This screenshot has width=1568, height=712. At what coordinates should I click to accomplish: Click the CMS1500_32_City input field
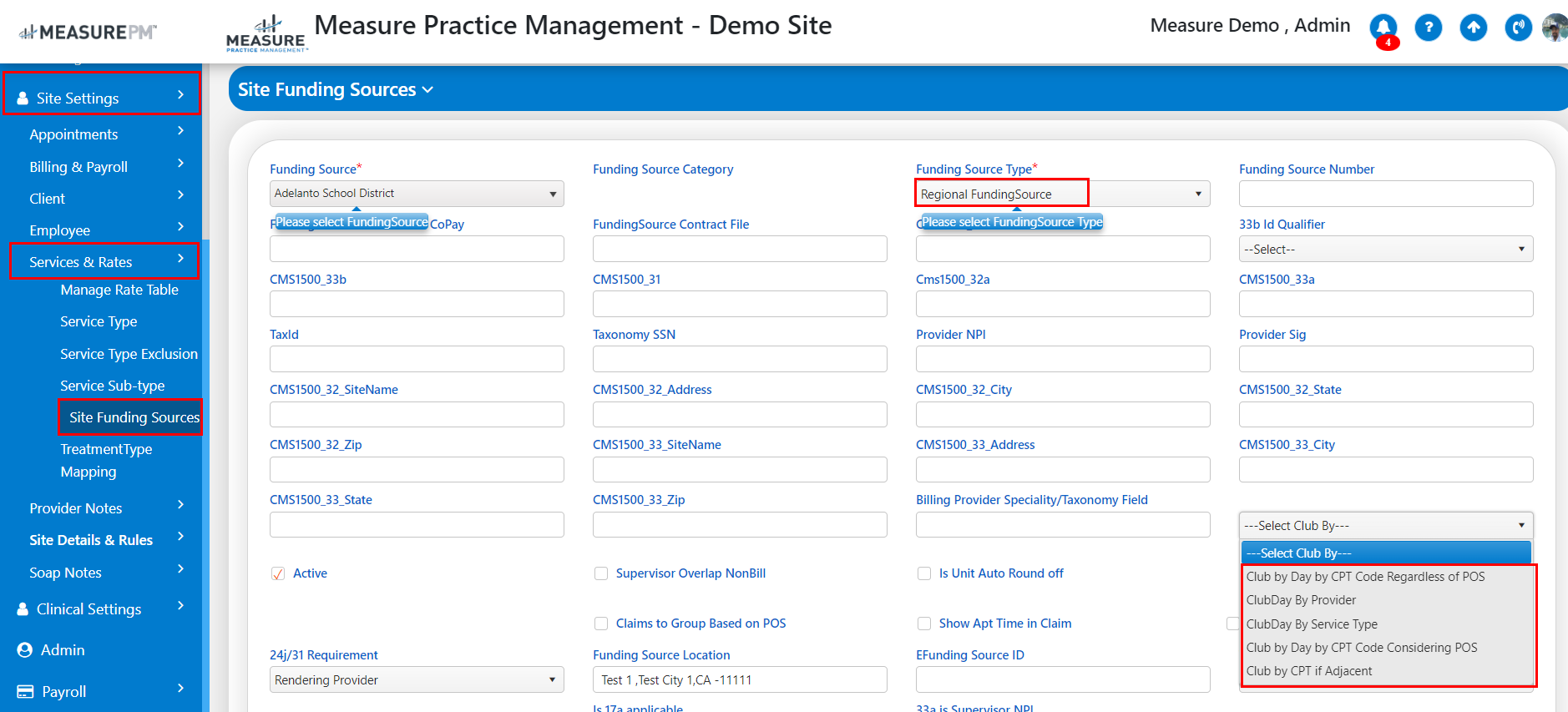[x=1063, y=414]
